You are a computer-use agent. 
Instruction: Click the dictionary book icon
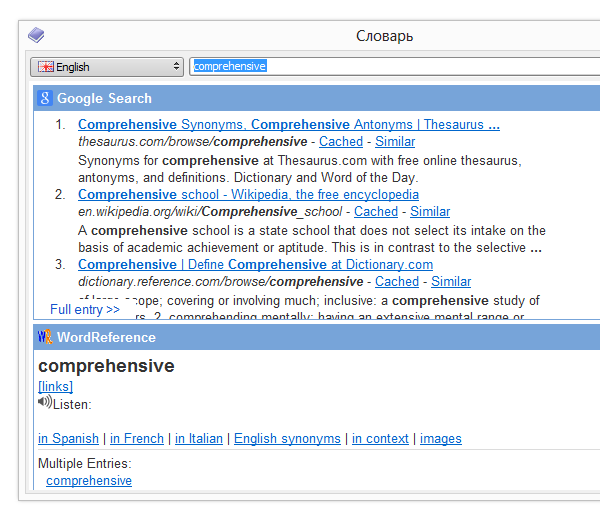[x=36, y=35]
